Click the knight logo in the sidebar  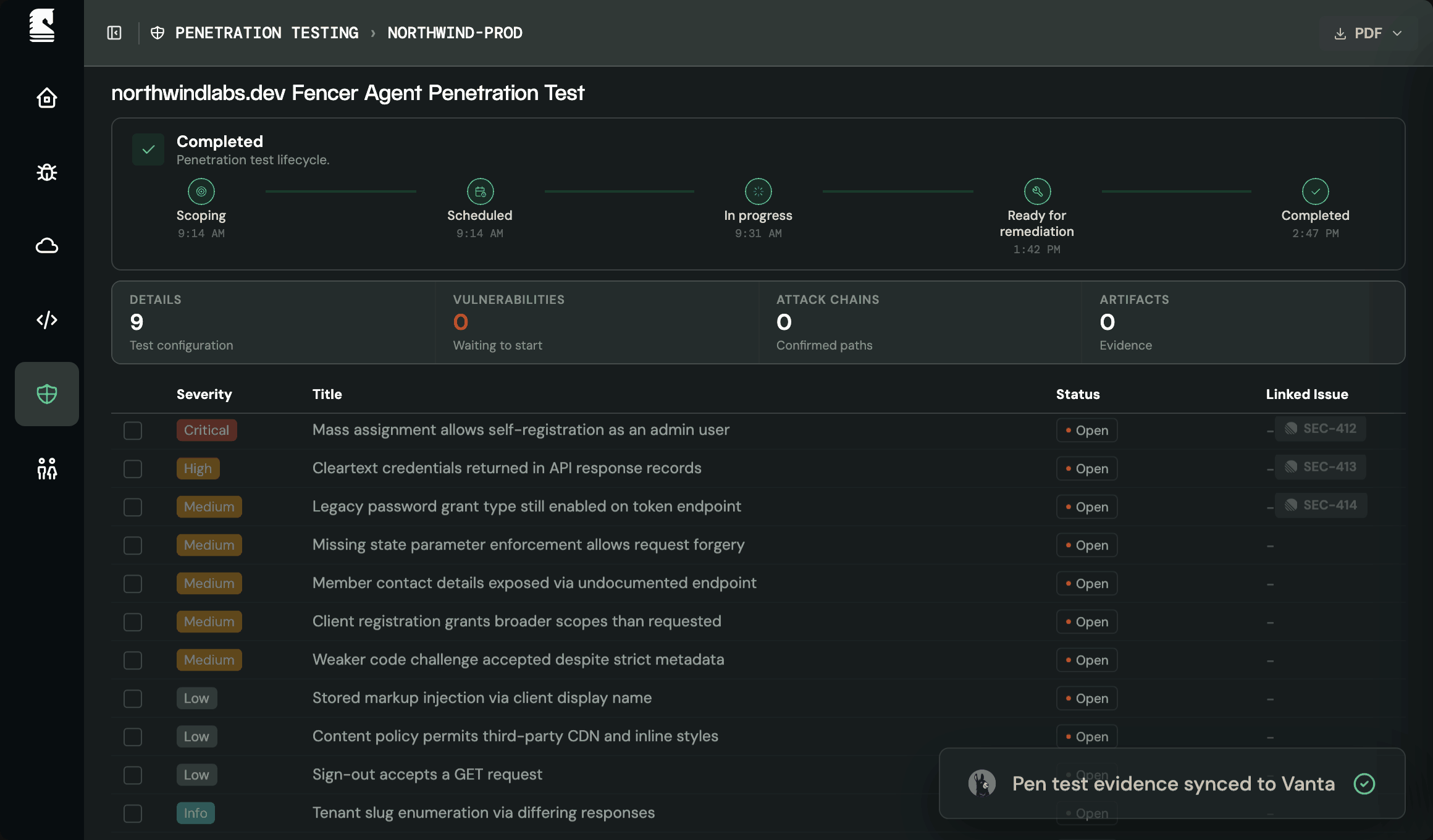click(42, 25)
